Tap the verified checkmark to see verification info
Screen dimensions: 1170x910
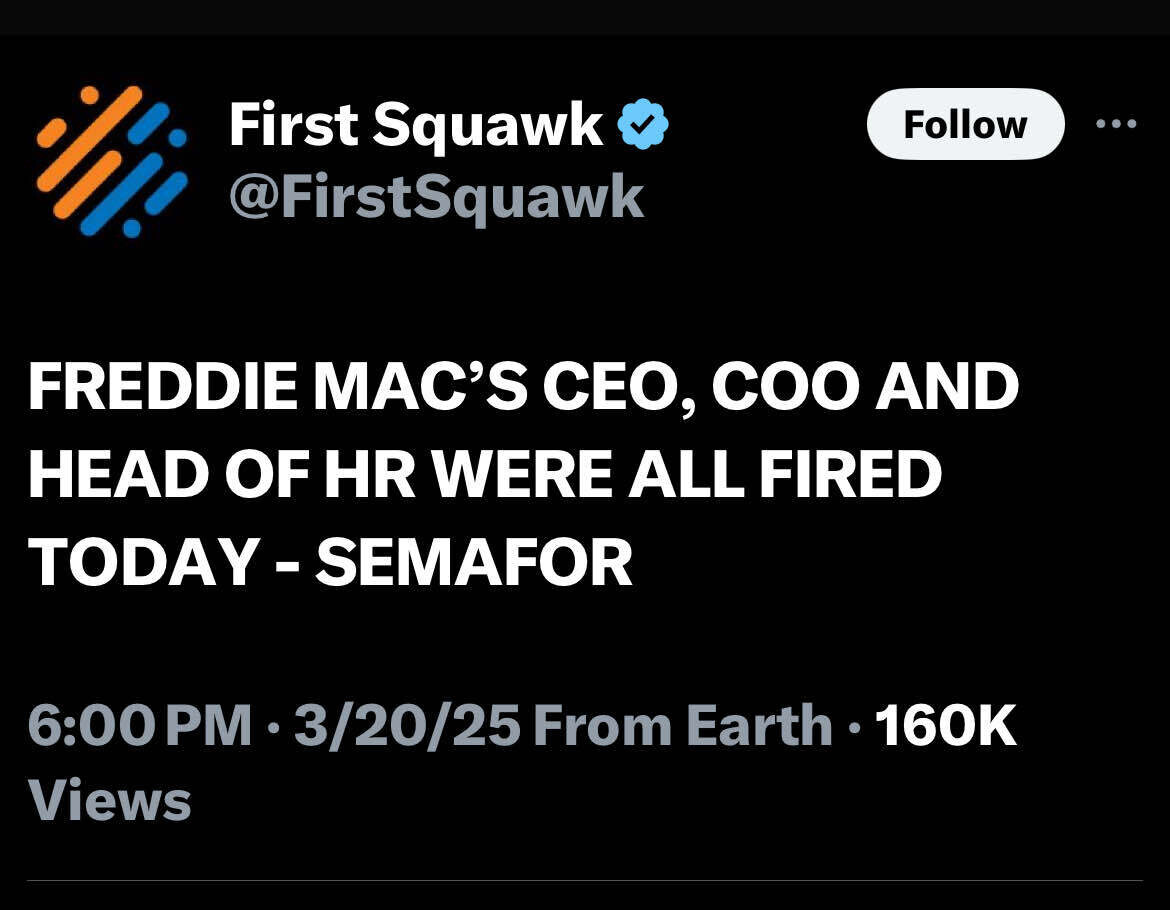coord(643,123)
